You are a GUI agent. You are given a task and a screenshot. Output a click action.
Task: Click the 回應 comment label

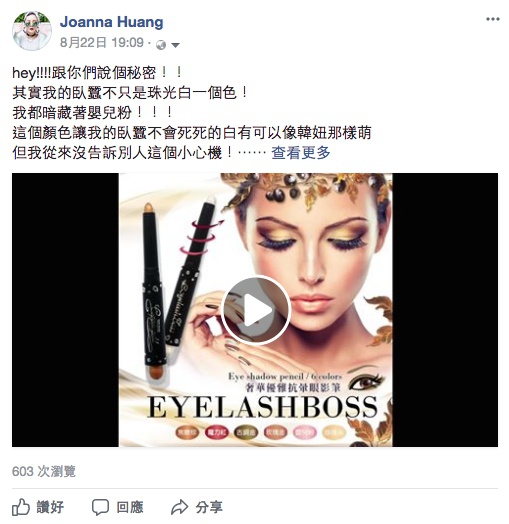[130, 507]
